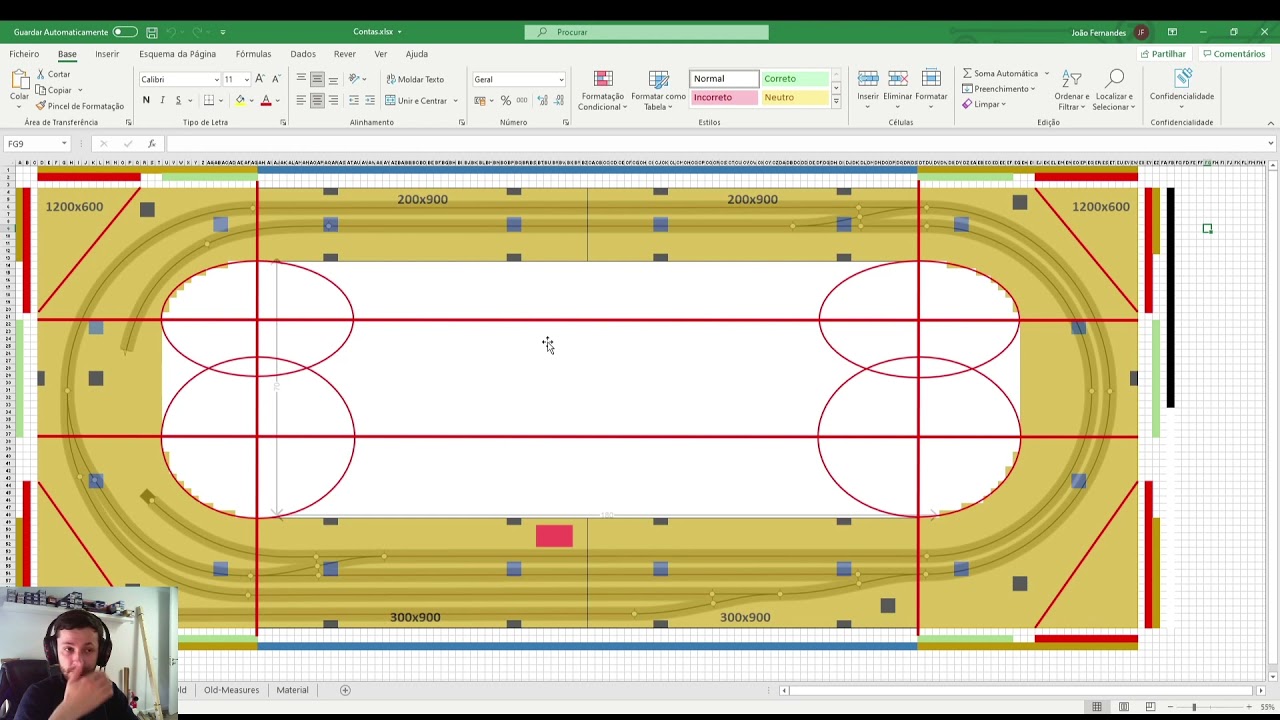Click align right icon
Image resolution: width=1280 pixels, height=720 pixels.
coord(333,100)
